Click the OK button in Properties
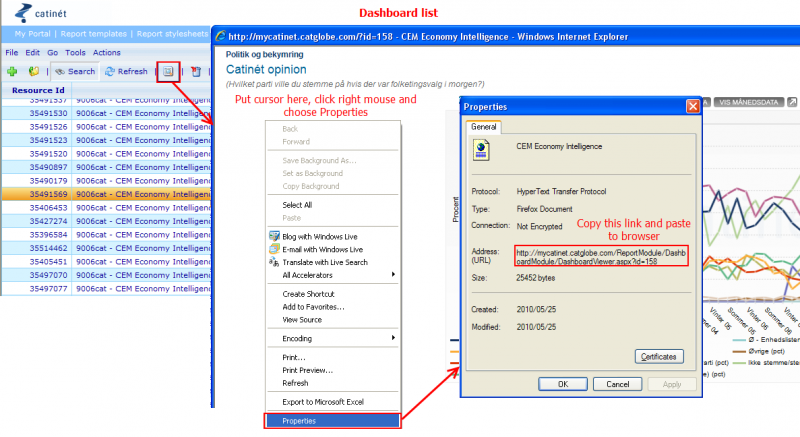 [563, 384]
